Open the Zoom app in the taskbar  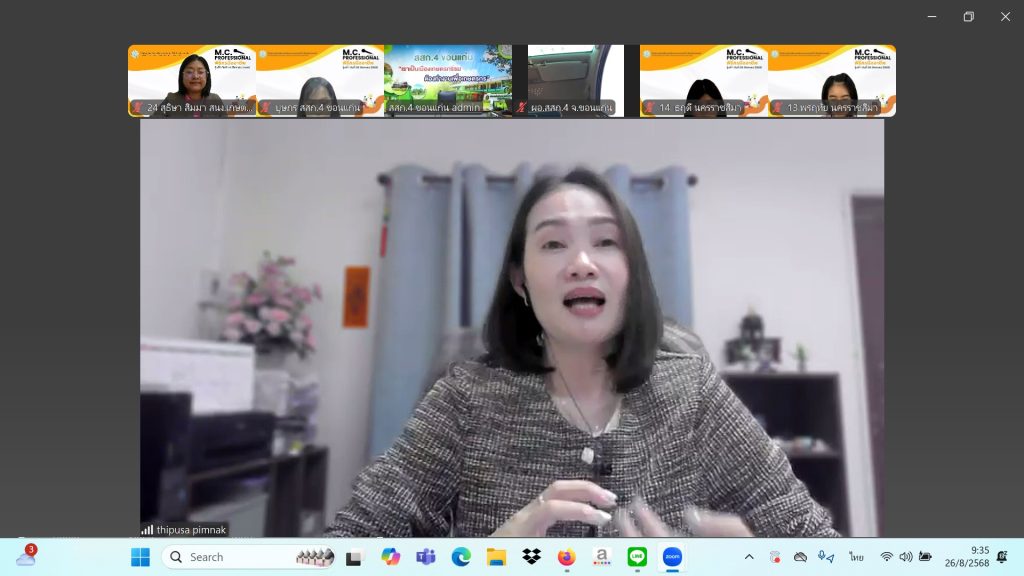point(672,557)
